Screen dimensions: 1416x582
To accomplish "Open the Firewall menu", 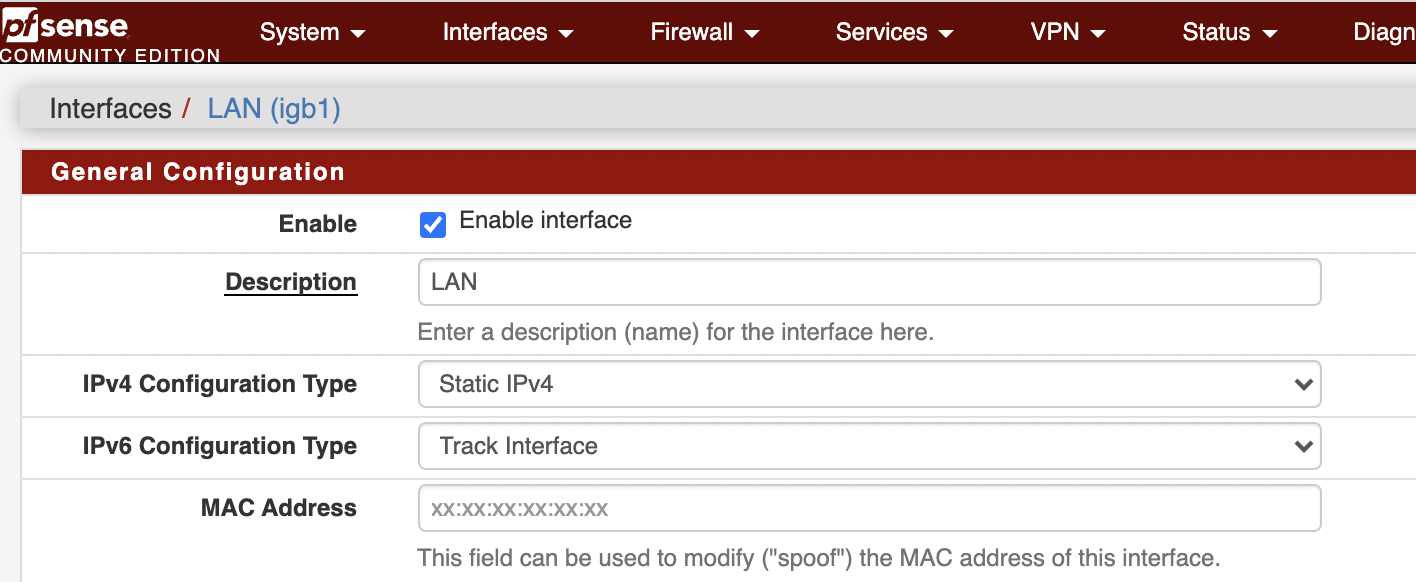I will (x=705, y=32).
